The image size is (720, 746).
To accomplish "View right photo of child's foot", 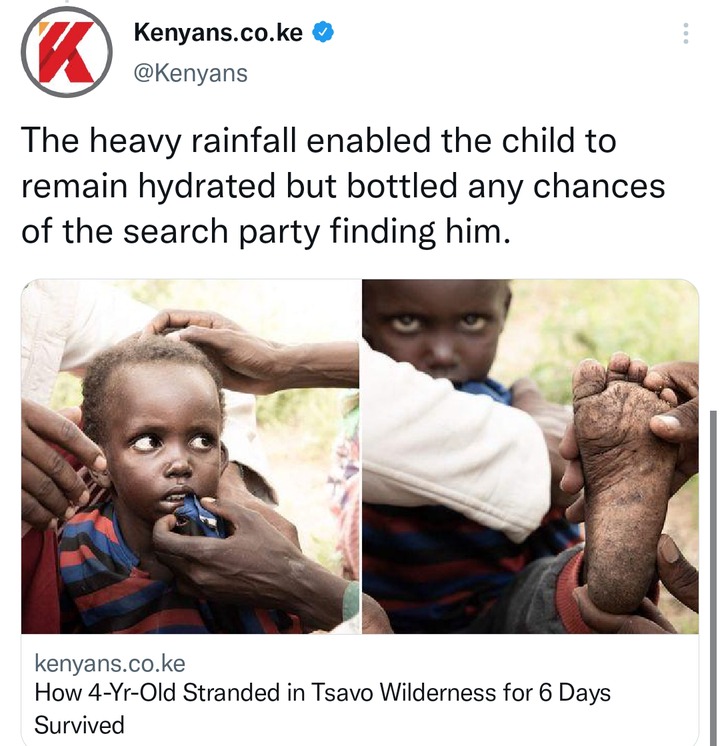I will pos(530,456).
